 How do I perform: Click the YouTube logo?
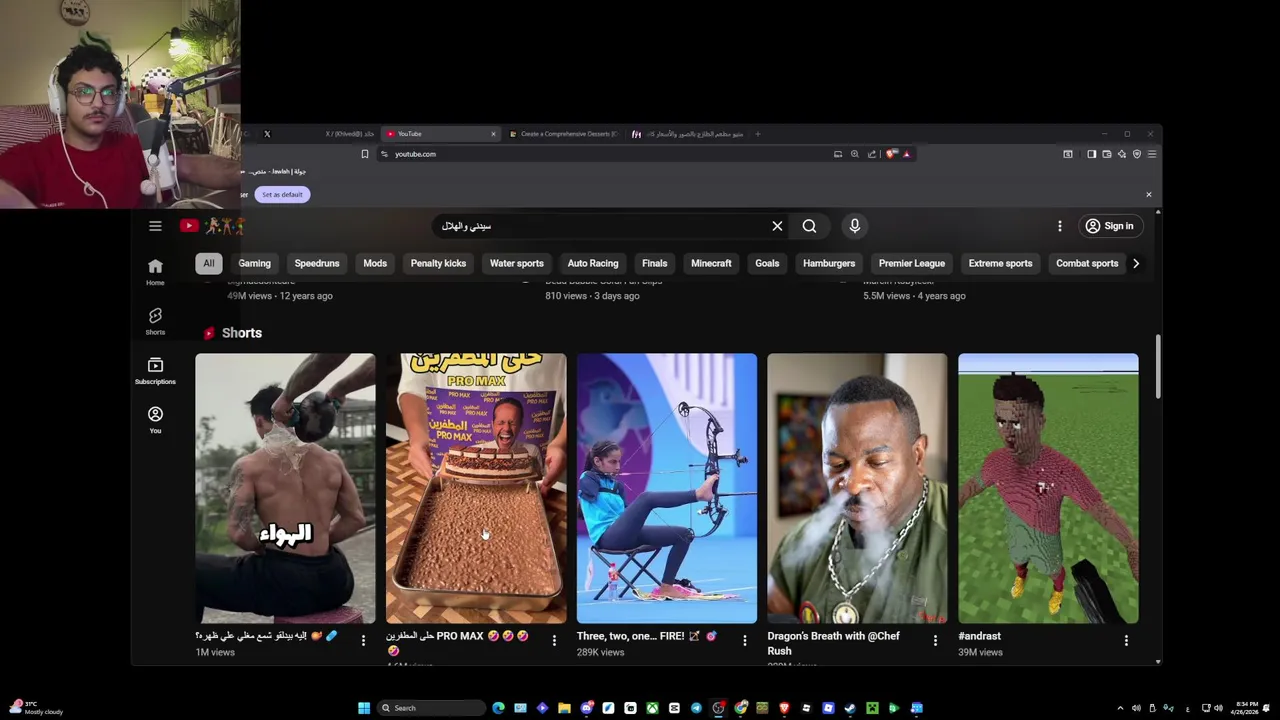(x=211, y=226)
